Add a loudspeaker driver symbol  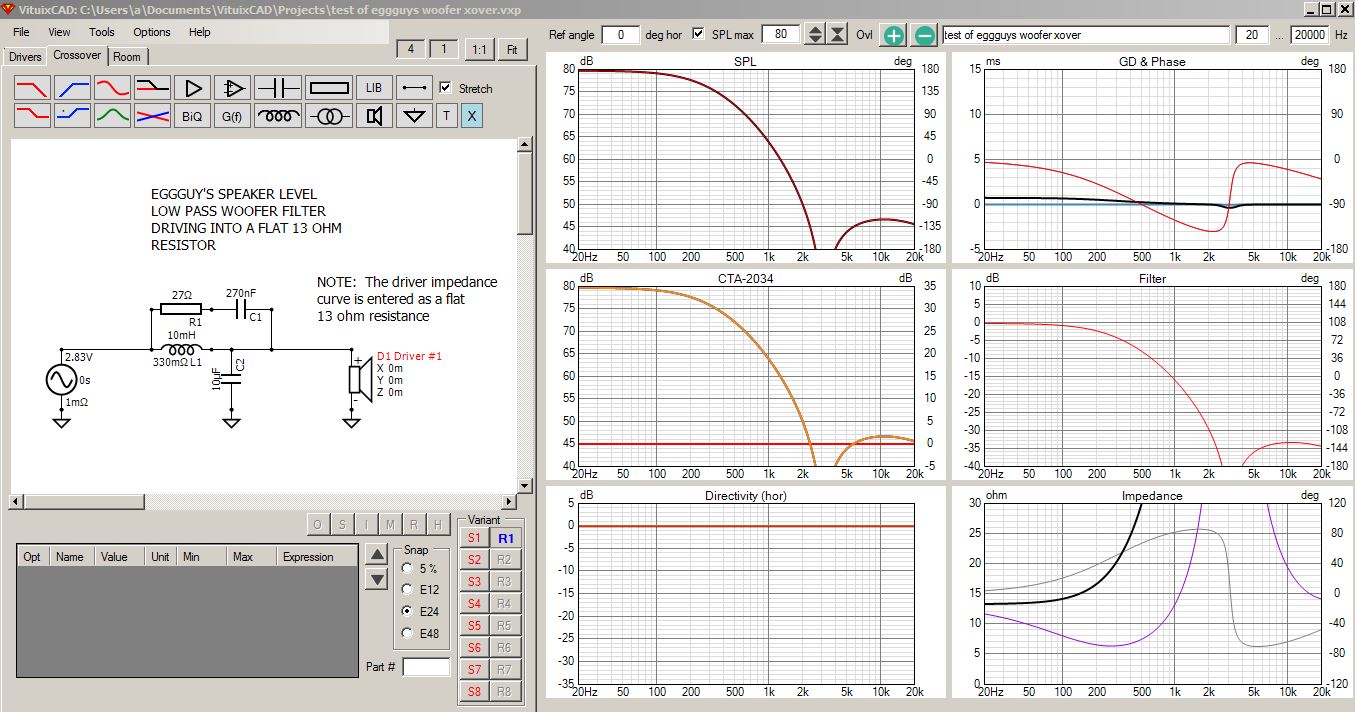(374, 116)
